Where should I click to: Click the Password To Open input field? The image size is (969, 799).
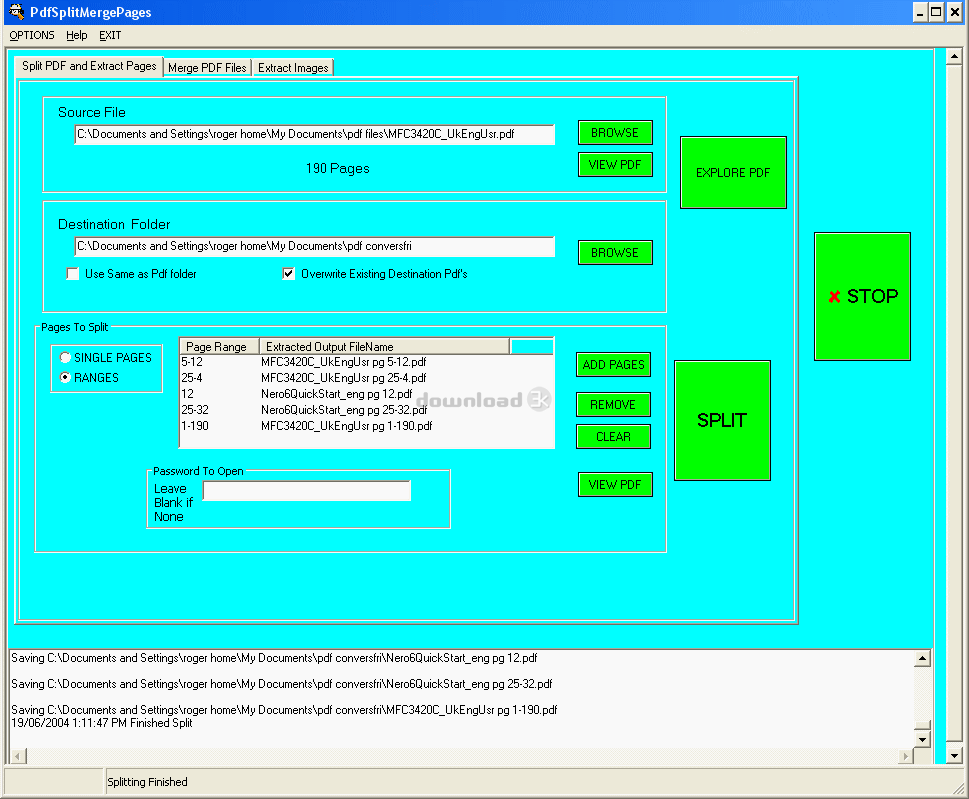307,491
